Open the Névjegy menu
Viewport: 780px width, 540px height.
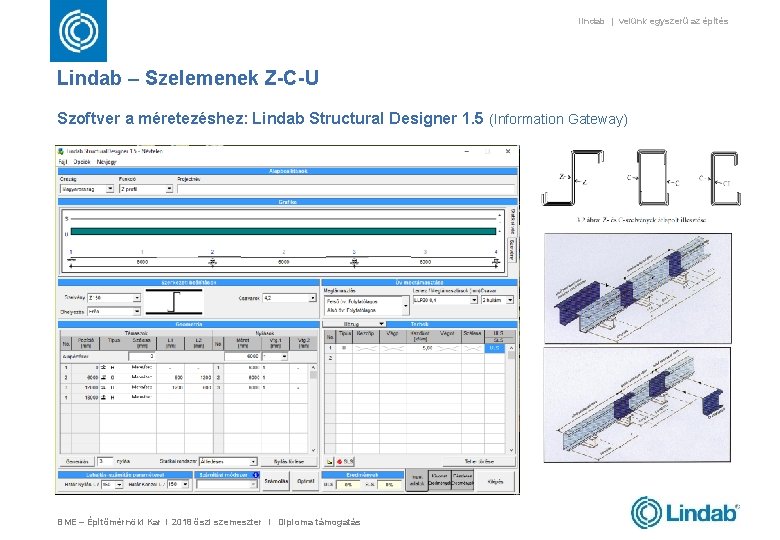coord(106,162)
